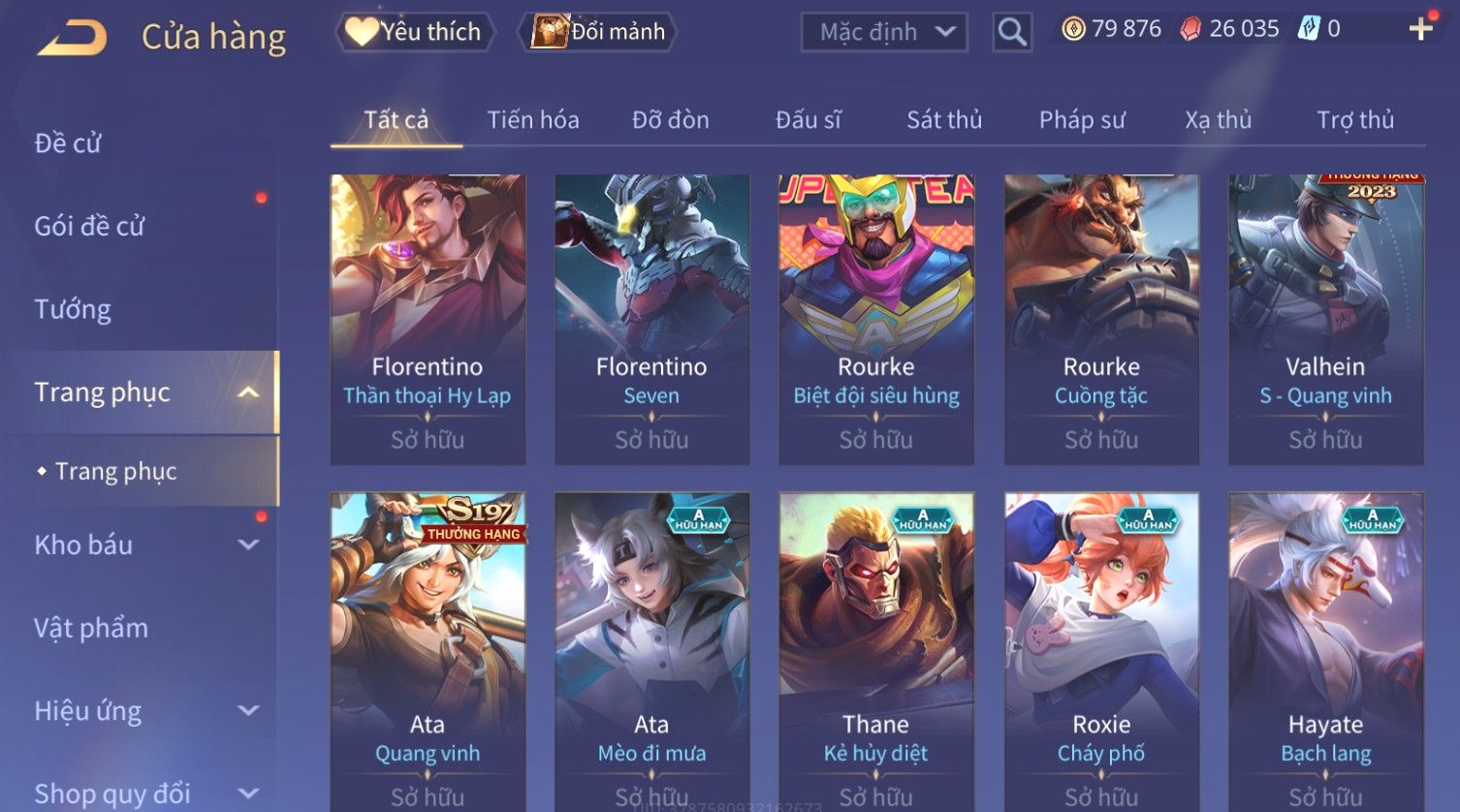Image resolution: width=1460 pixels, height=812 pixels.
Task: Open the Mặc định sort dropdown
Action: coord(884,32)
